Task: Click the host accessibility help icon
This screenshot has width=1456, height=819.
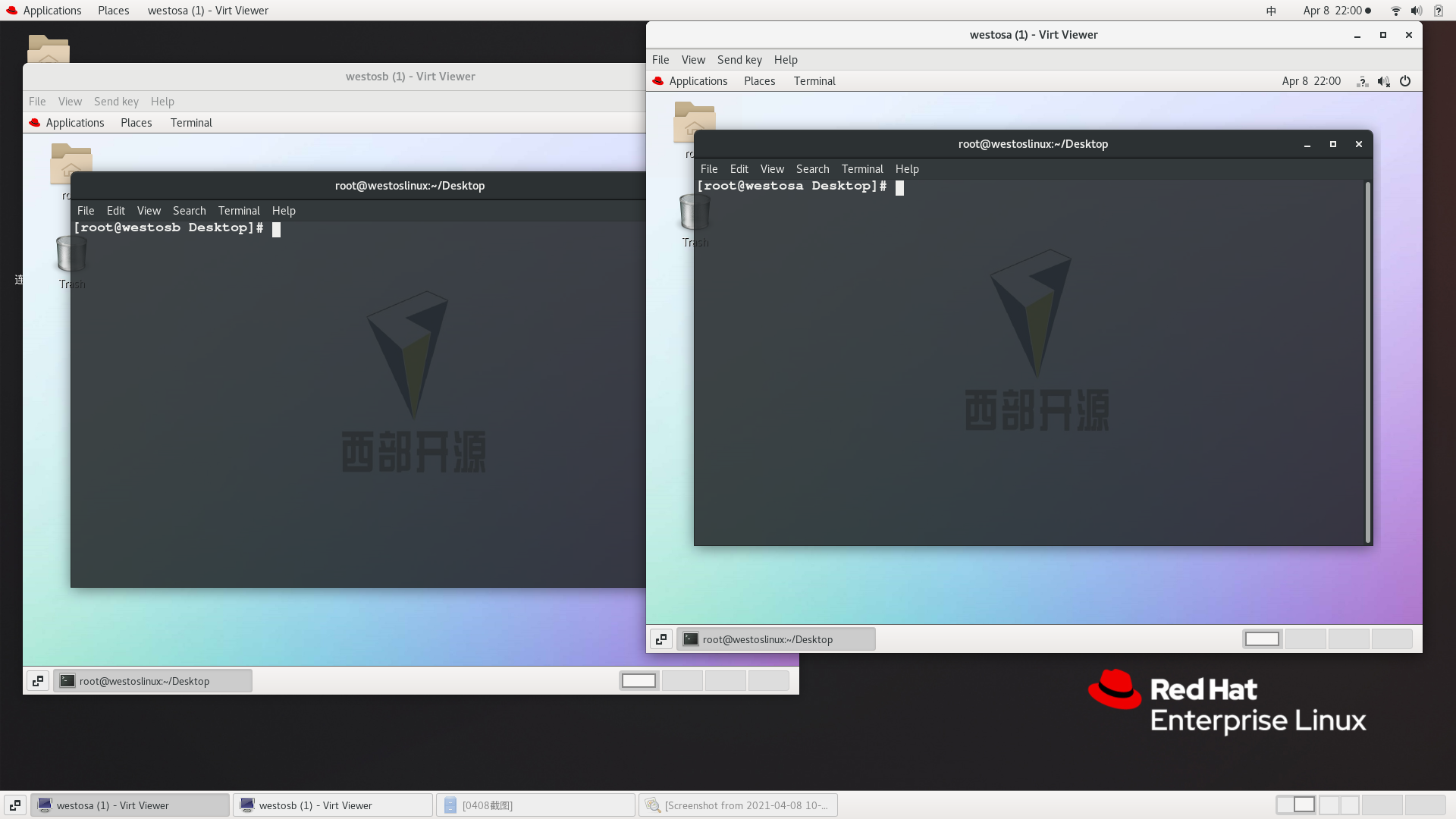Action: (x=1438, y=11)
